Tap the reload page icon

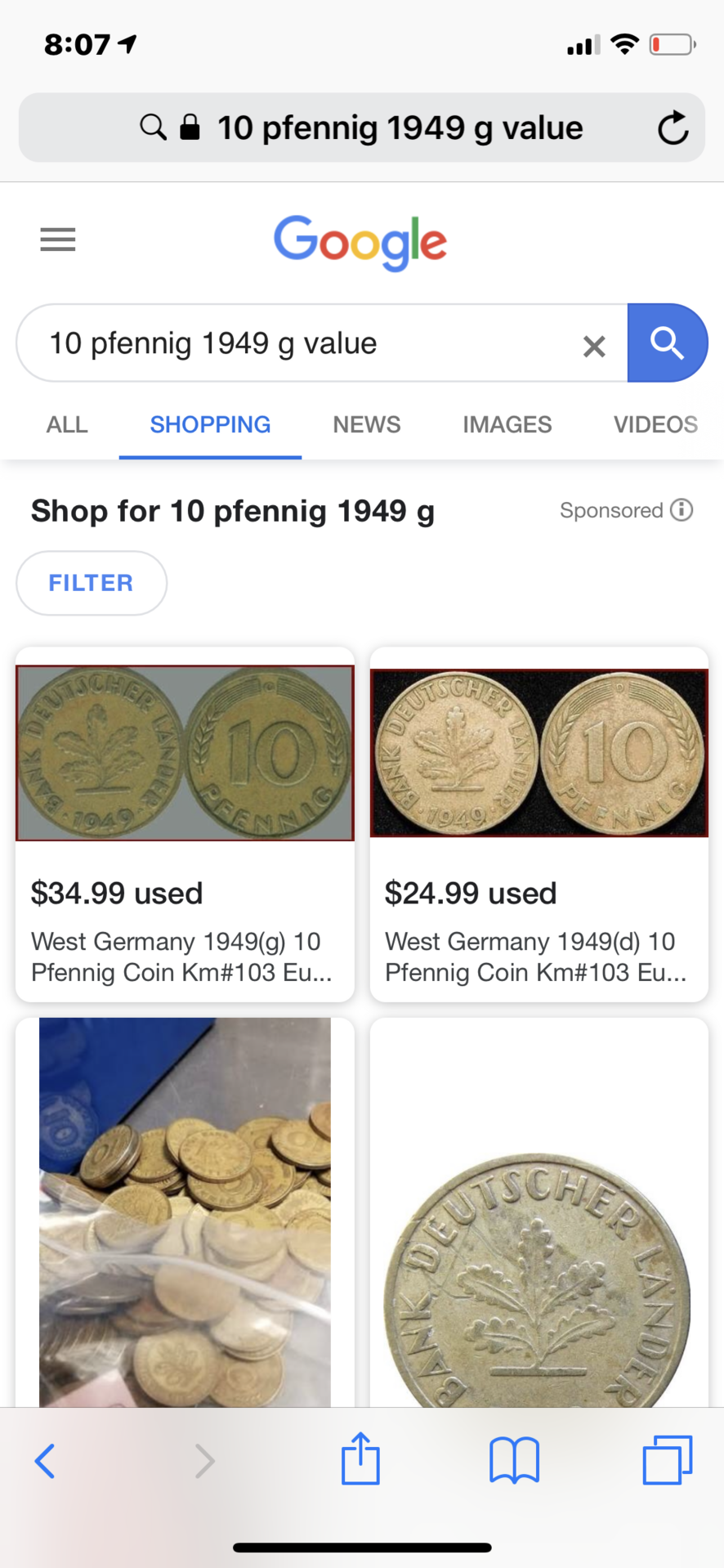(x=673, y=128)
